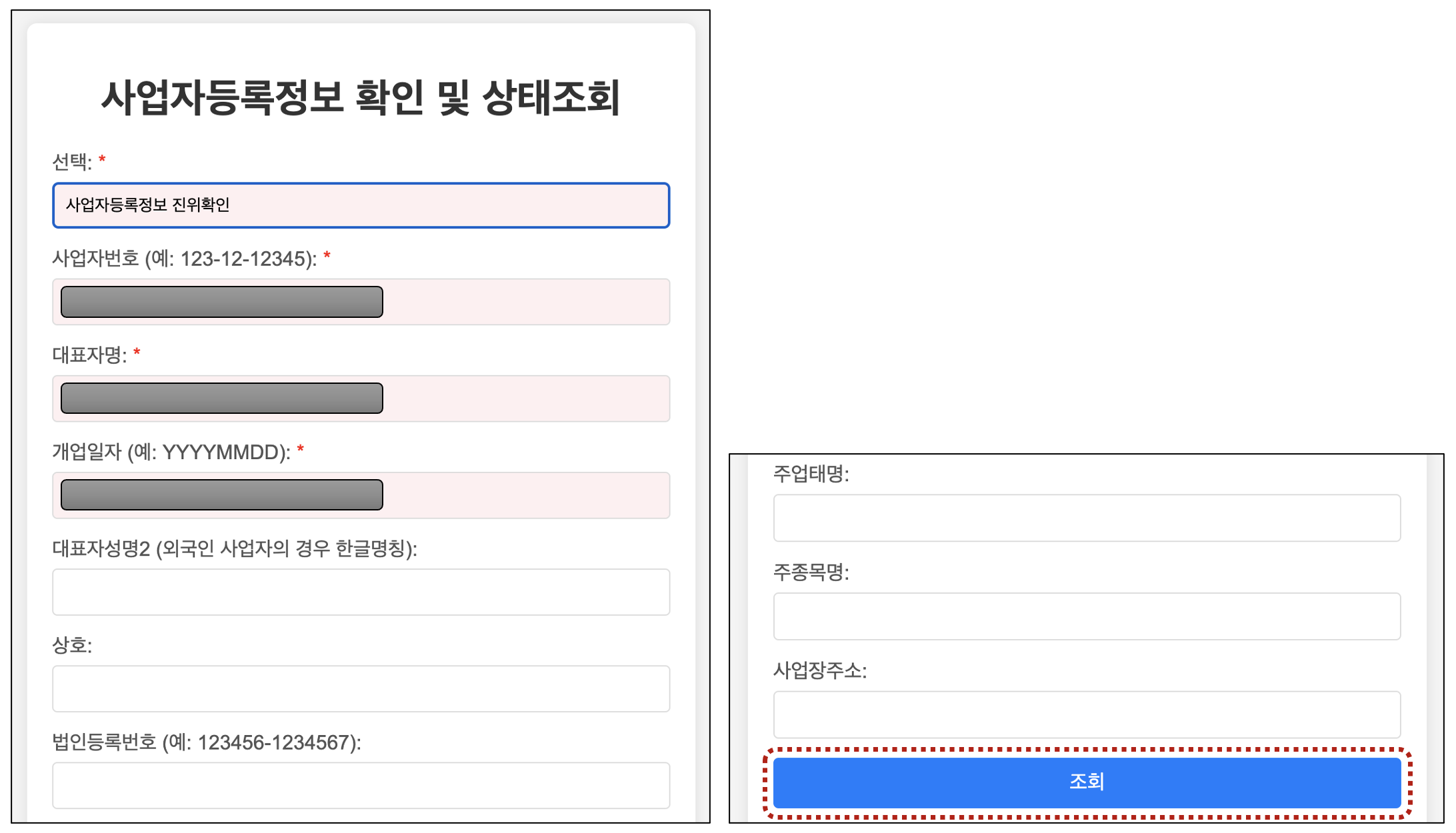
Task: Select the 주업태명 input field
Action: 1086,518
